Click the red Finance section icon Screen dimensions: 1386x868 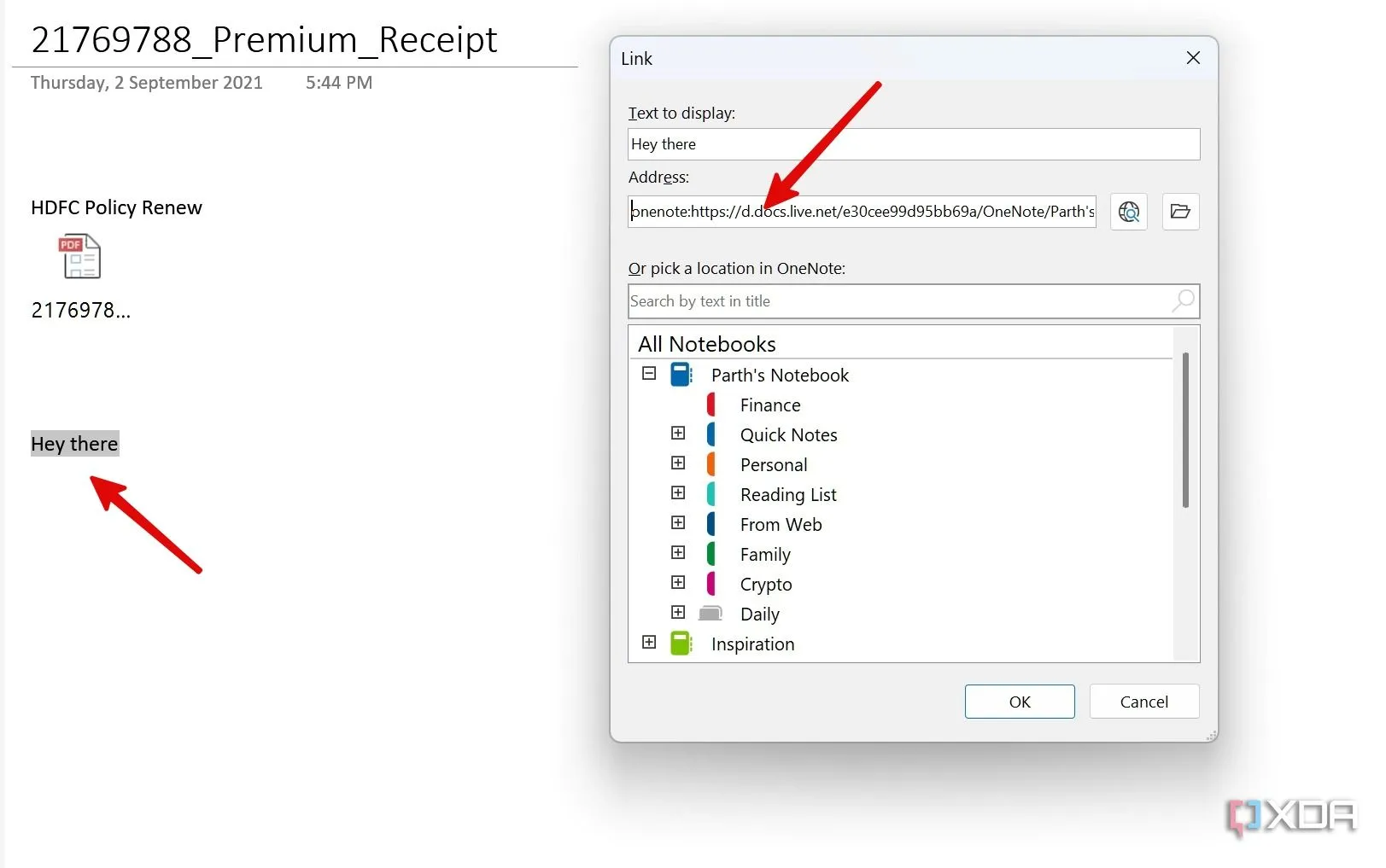coord(711,405)
